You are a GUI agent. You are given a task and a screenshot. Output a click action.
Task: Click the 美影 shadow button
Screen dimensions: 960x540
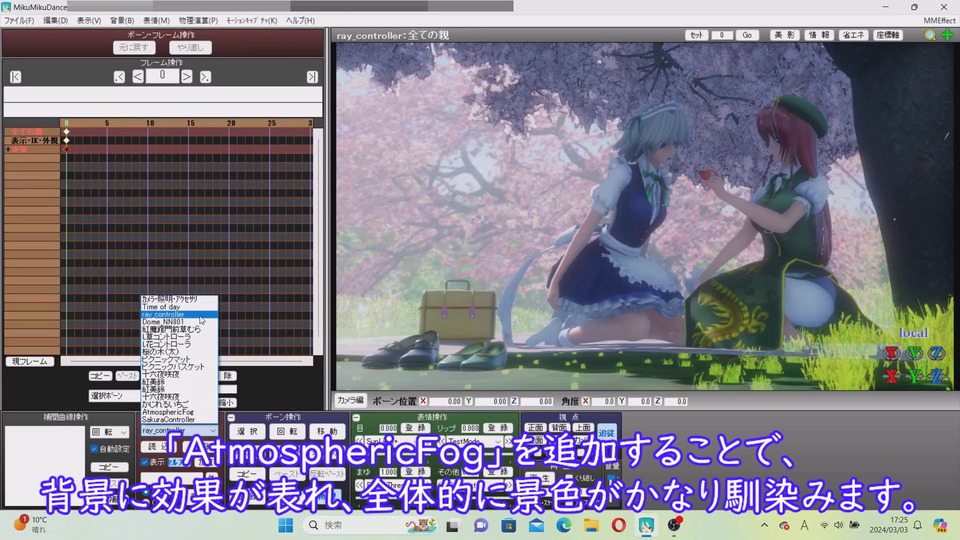784,35
